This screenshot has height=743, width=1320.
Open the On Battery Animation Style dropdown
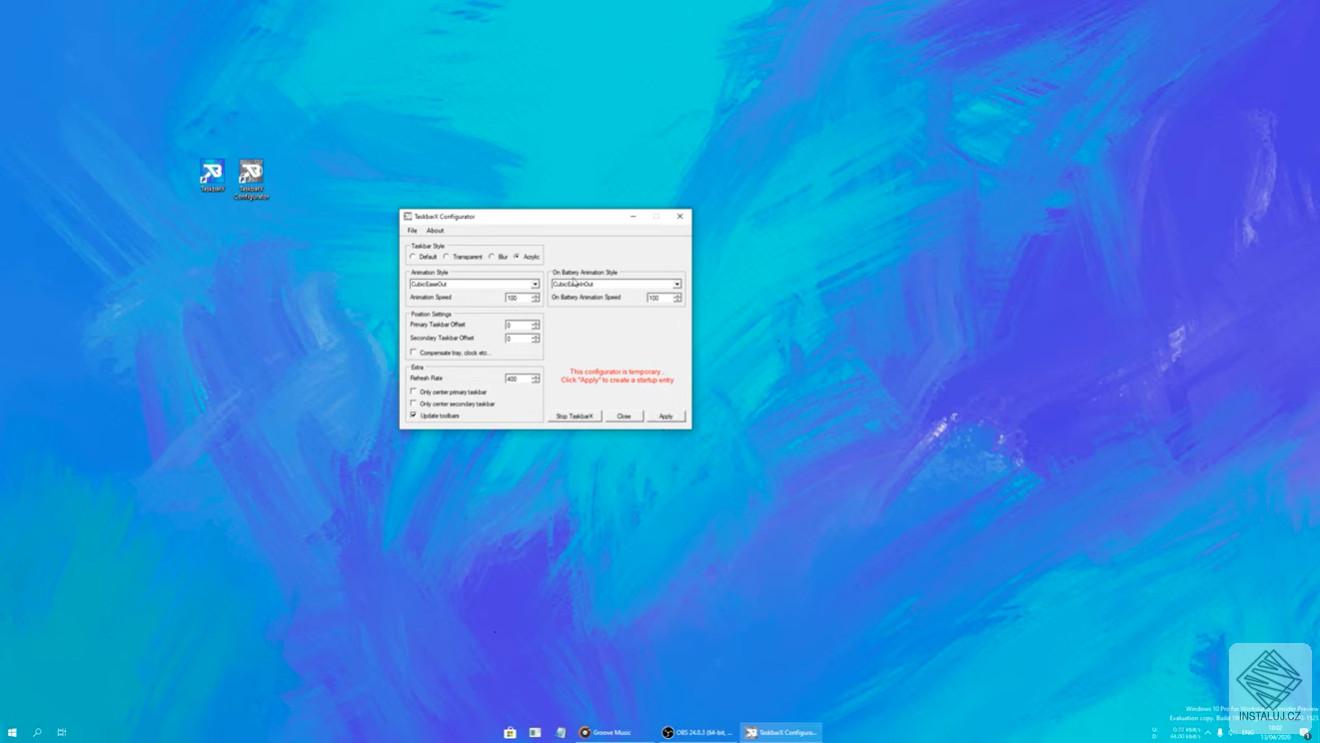(x=677, y=283)
